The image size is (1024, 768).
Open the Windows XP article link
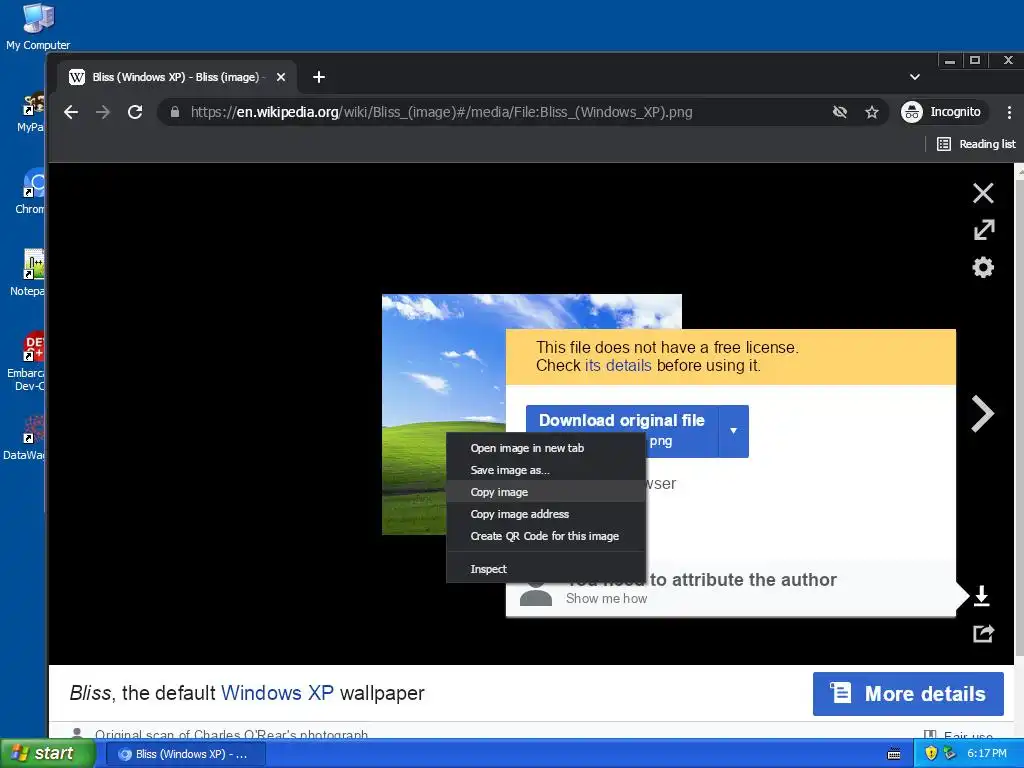pos(278,693)
